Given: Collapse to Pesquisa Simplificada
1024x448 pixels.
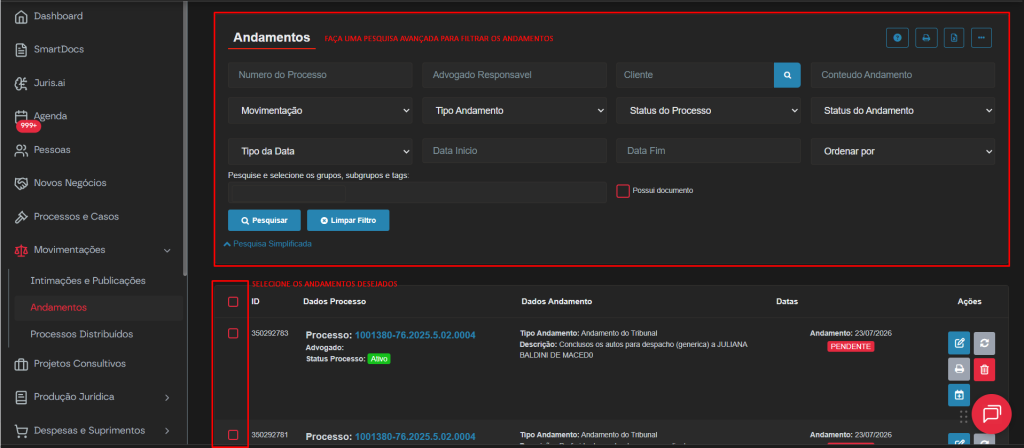Looking at the screenshot, I should coord(268,244).
